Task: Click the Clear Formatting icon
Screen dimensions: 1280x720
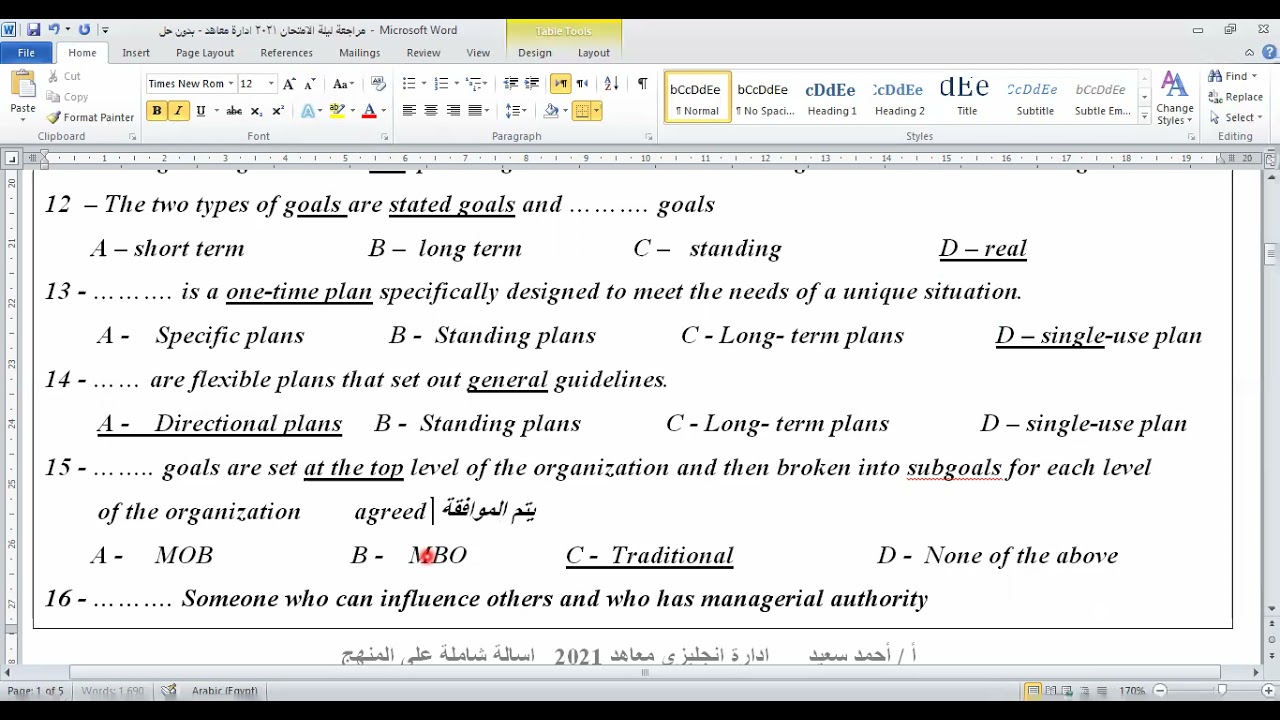Action: coord(378,84)
